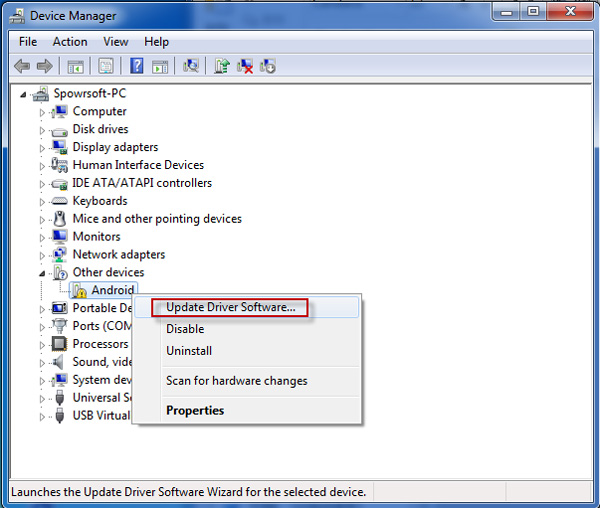Expand the Keyboards node
This screenshot has width=600, height=508.
42,202
